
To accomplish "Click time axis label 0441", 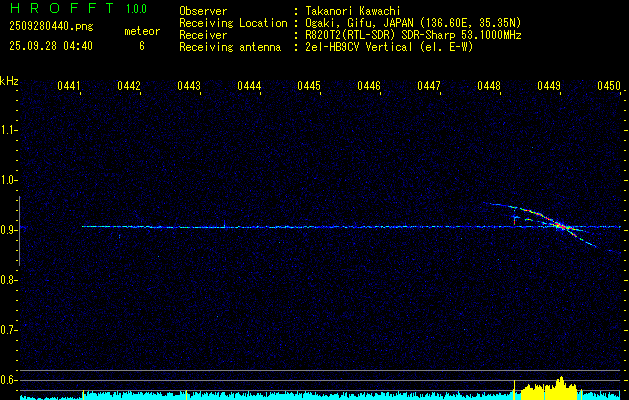I will pyautogui.click(x=69, y=86).
